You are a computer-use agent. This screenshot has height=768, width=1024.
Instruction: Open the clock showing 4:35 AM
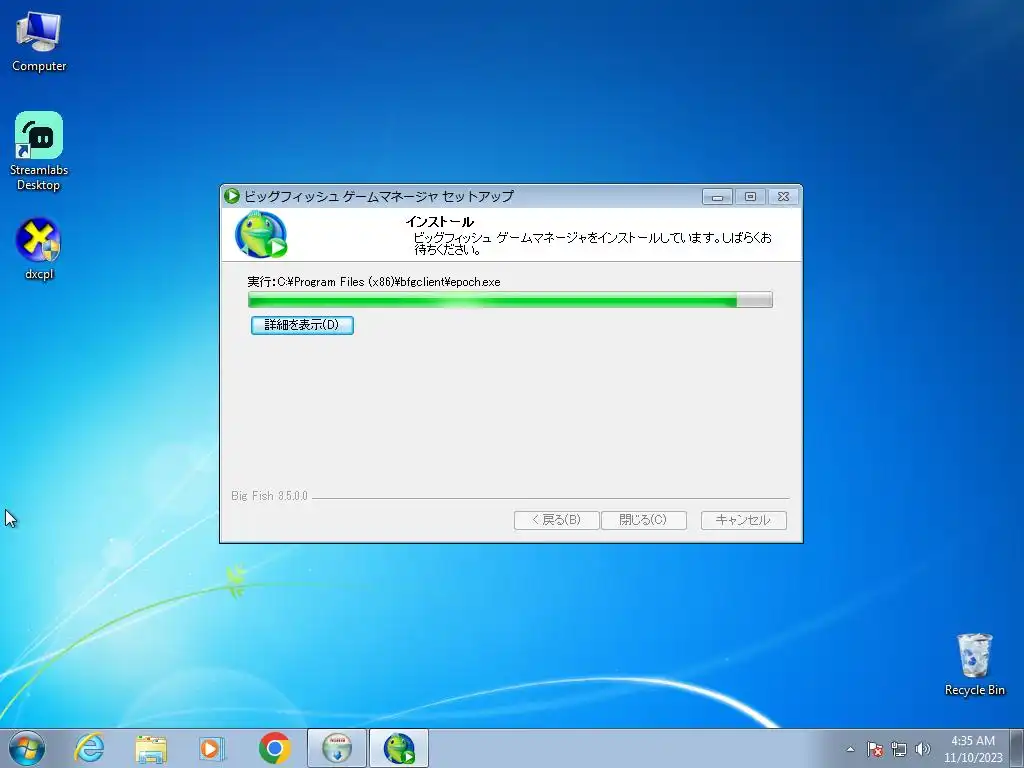coord(972,748)
